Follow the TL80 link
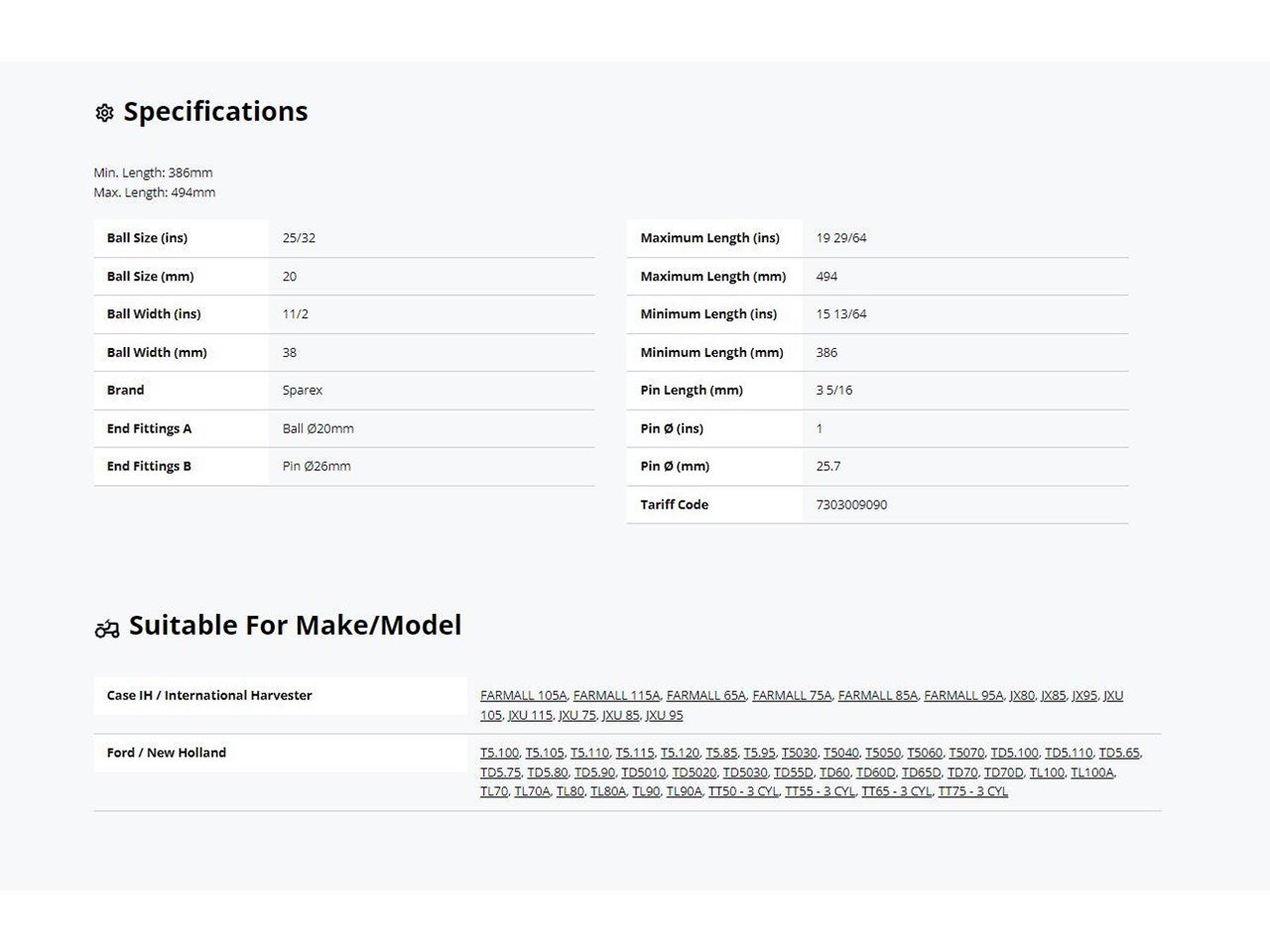Viewport: 1270px width, 952px height. click(571, 791)
